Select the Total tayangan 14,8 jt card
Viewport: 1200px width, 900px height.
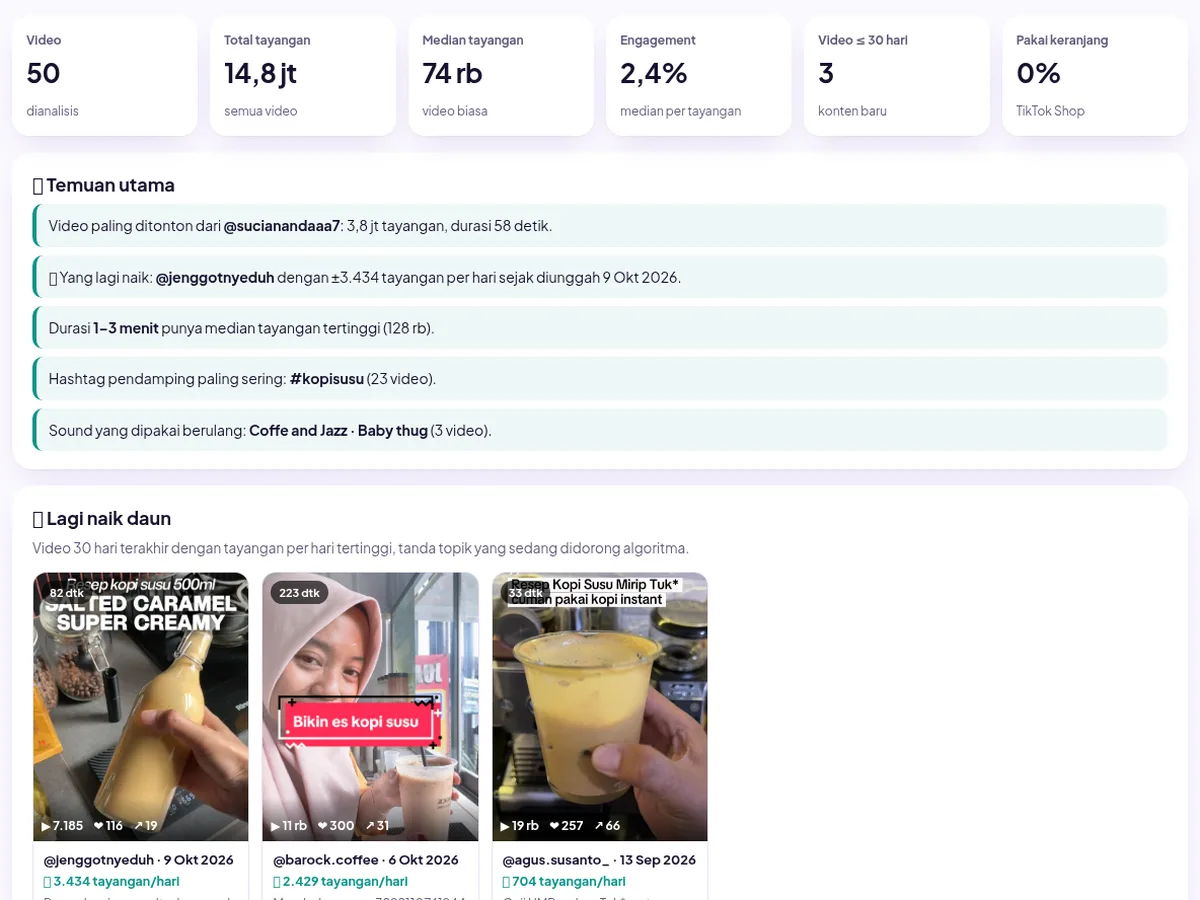click(x=303, y=76)
